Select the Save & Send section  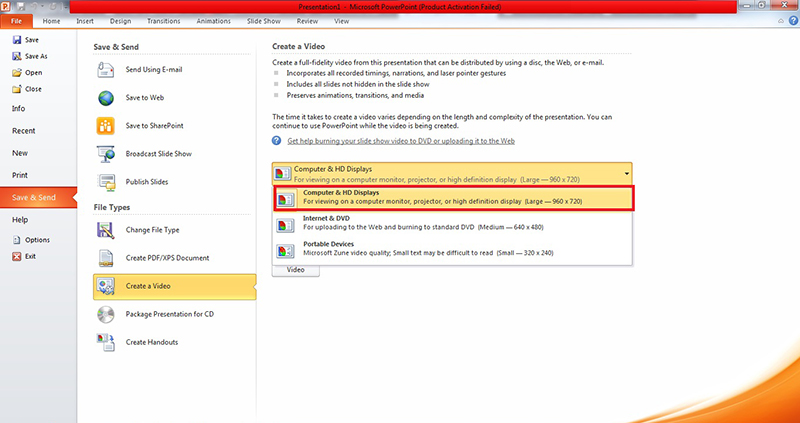pos(38,197)
